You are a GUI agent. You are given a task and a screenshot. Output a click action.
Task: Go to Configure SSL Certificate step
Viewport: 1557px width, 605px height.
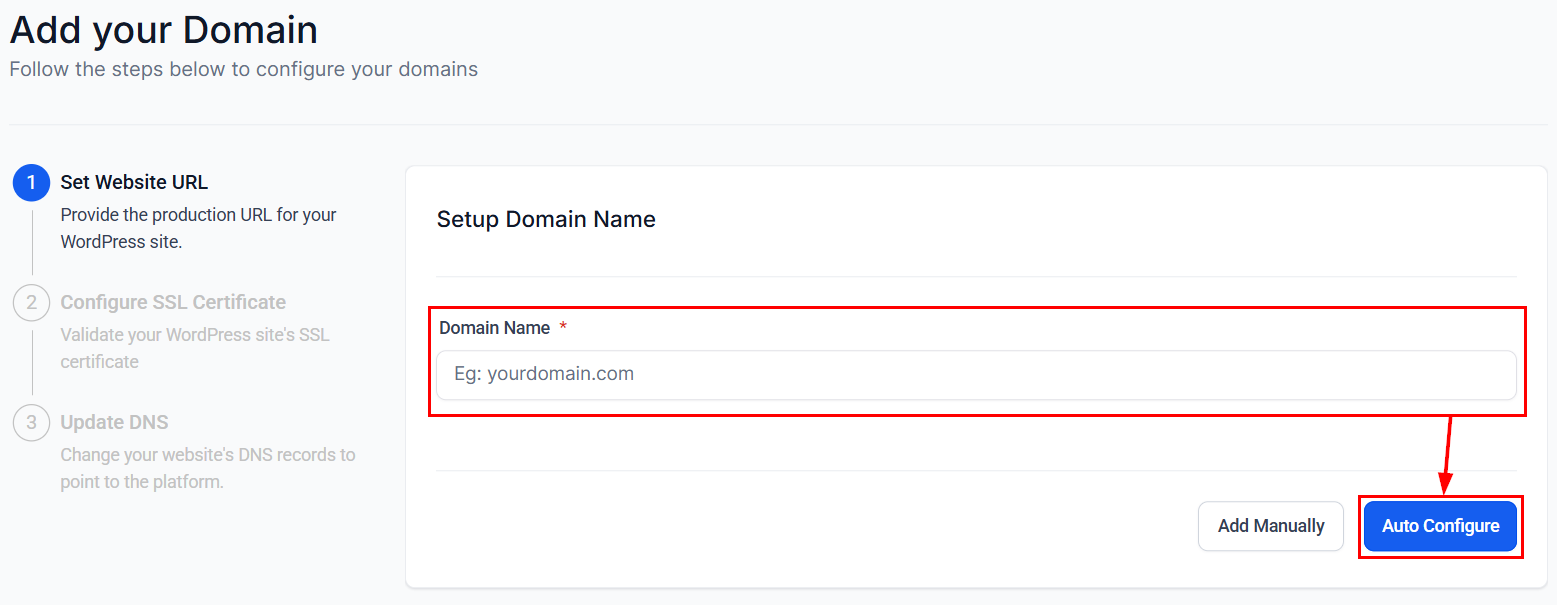point(173,302)
